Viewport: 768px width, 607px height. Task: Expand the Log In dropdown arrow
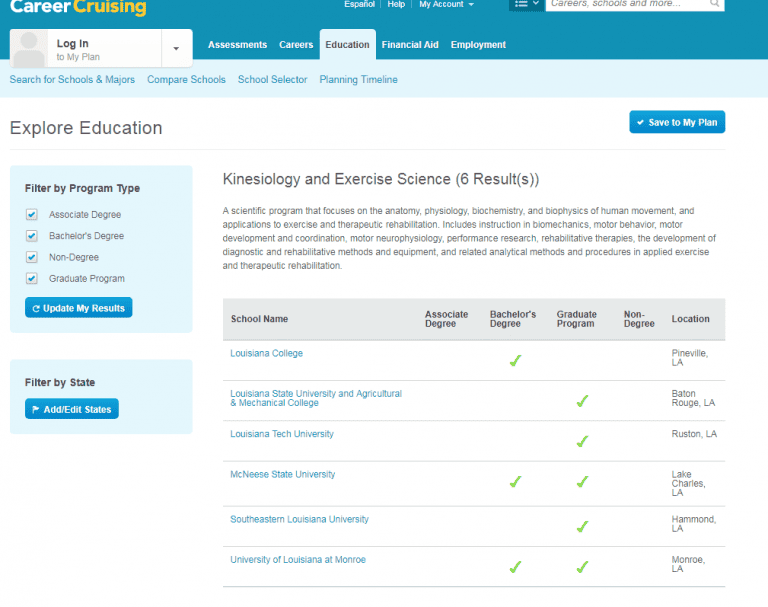point(176,49)
